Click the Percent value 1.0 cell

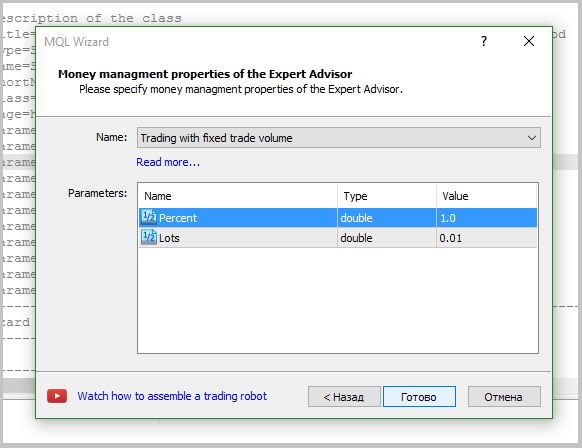click(487, 218)
